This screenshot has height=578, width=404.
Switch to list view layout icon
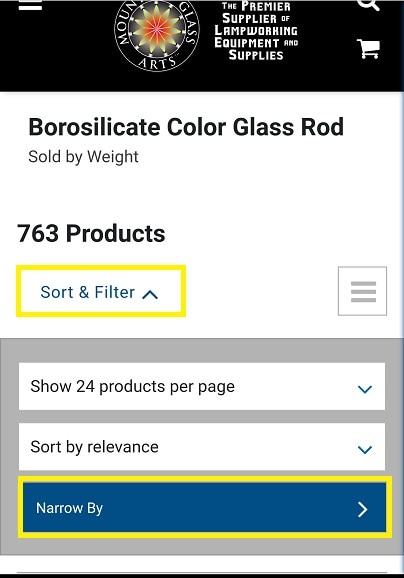click(363, 291)
